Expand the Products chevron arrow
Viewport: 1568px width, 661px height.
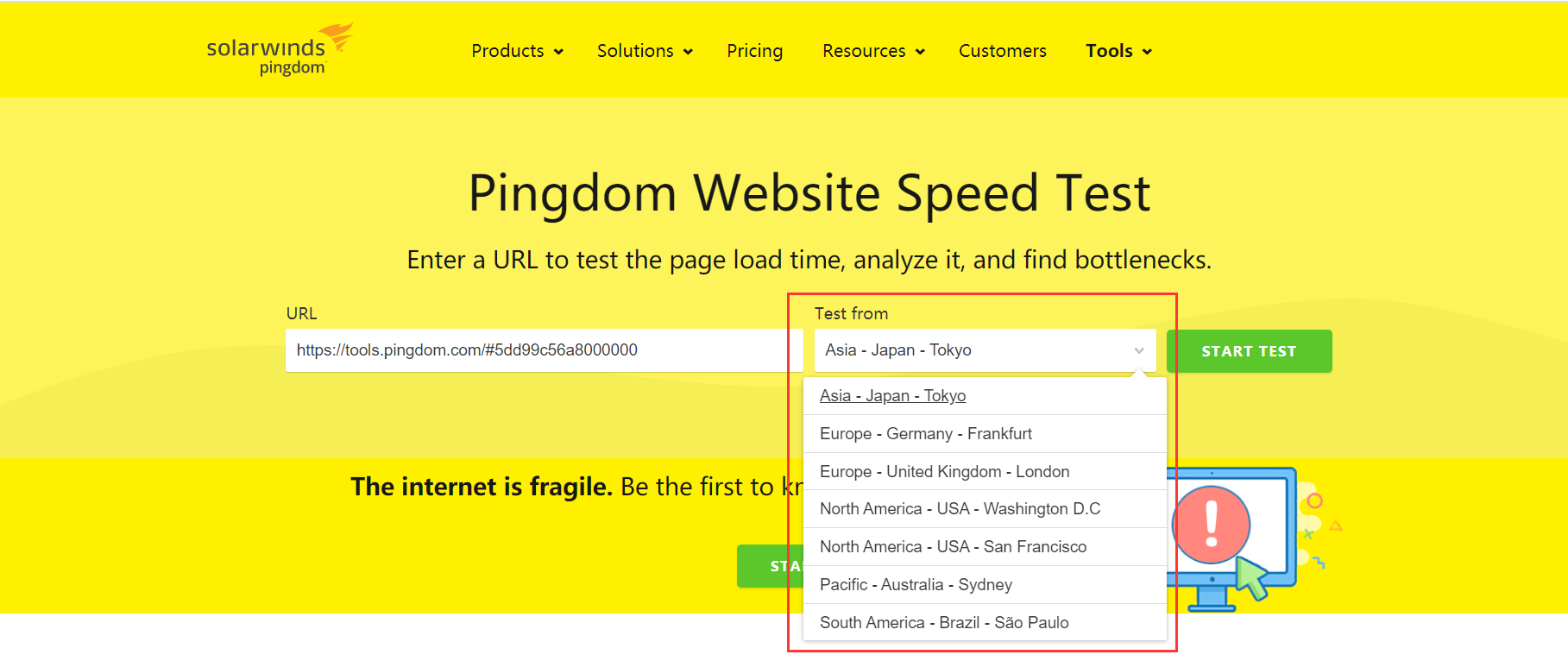point(558,52)
